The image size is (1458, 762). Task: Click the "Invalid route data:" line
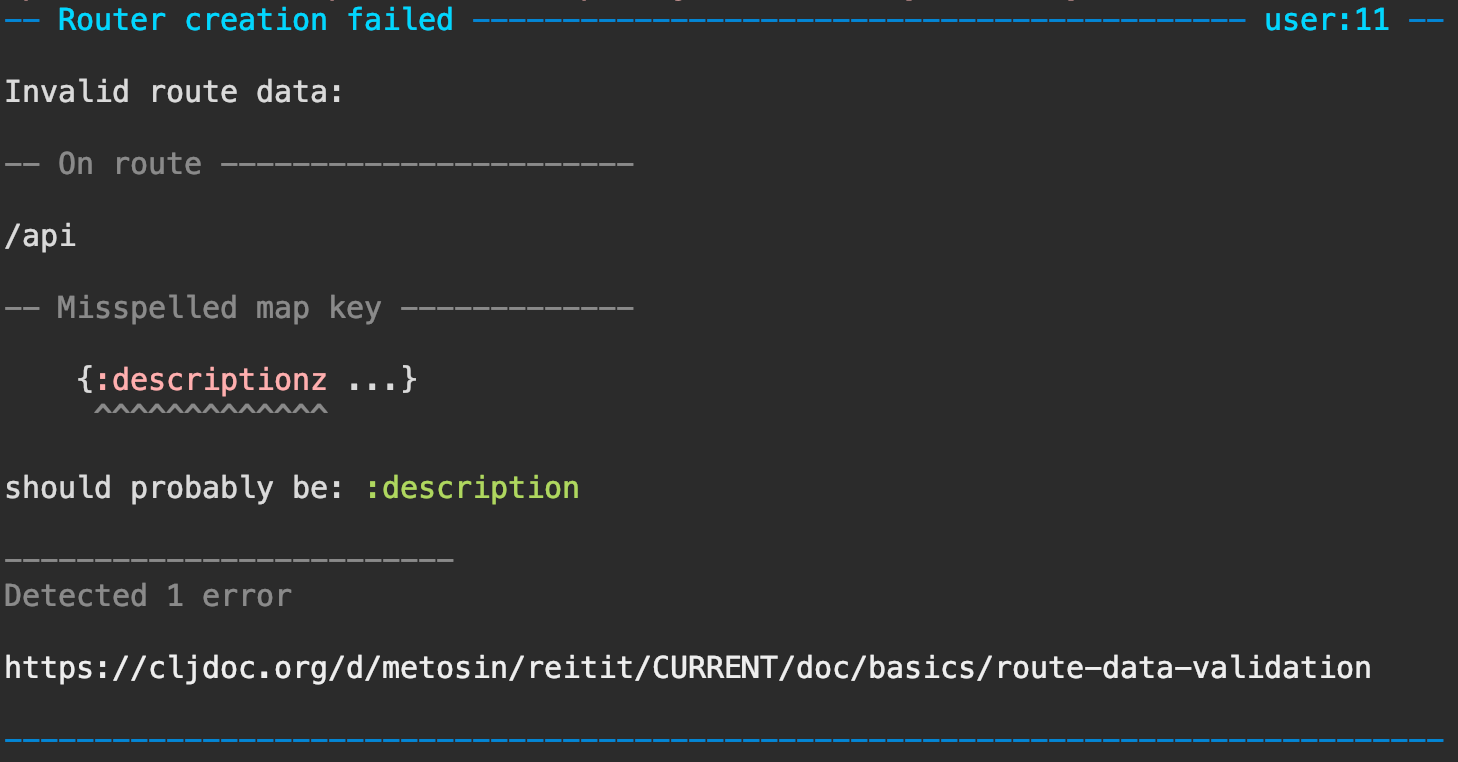(x=174, y=92)
